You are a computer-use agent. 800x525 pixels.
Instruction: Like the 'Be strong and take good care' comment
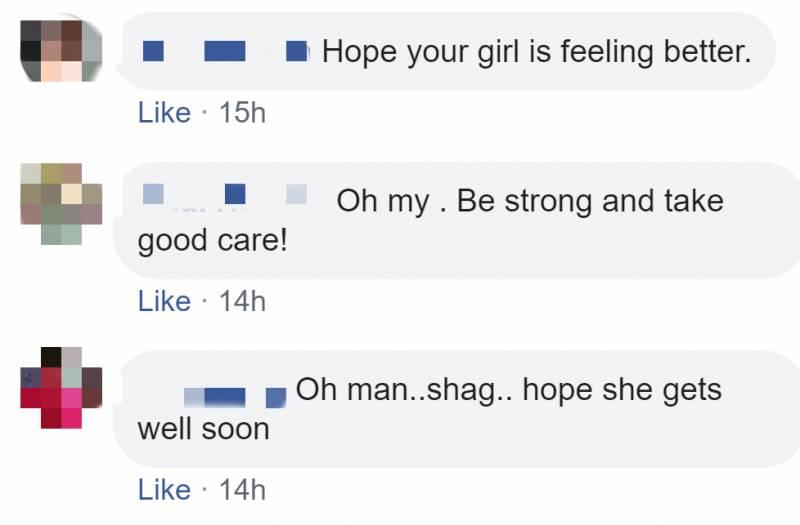pos(164,301)
